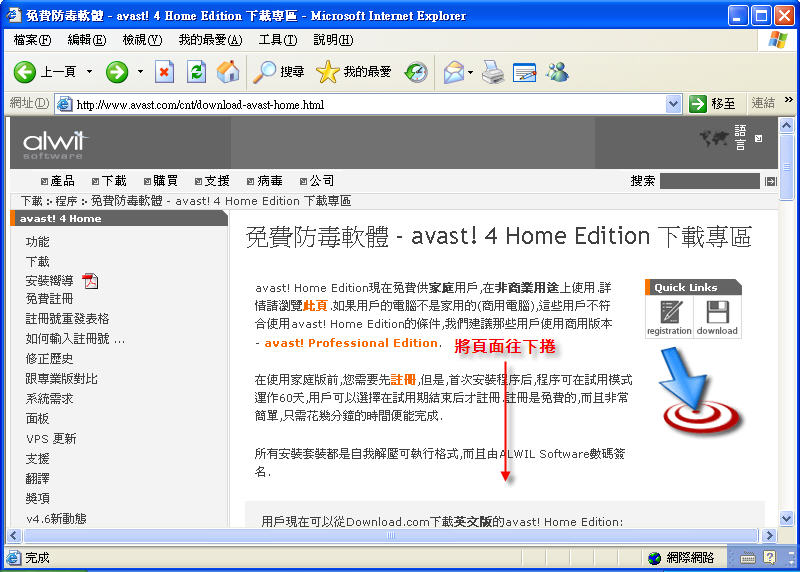800x572 pixels.
Task: Open 系統需求 sidebar link
Action: pos(49,399)
